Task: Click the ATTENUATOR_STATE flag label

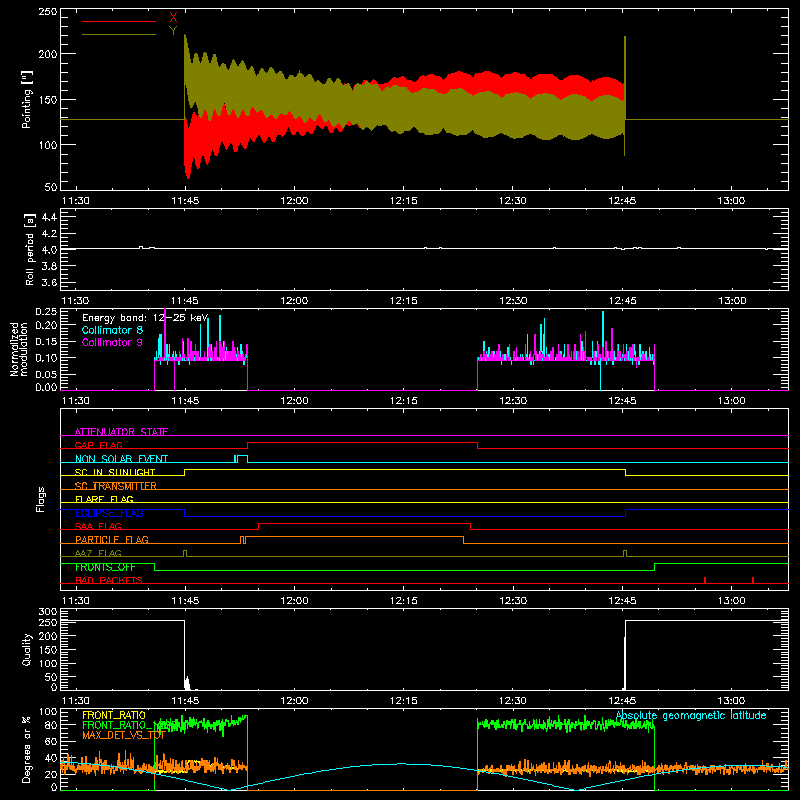Action: pyautogui.click(x=121, y=432)
